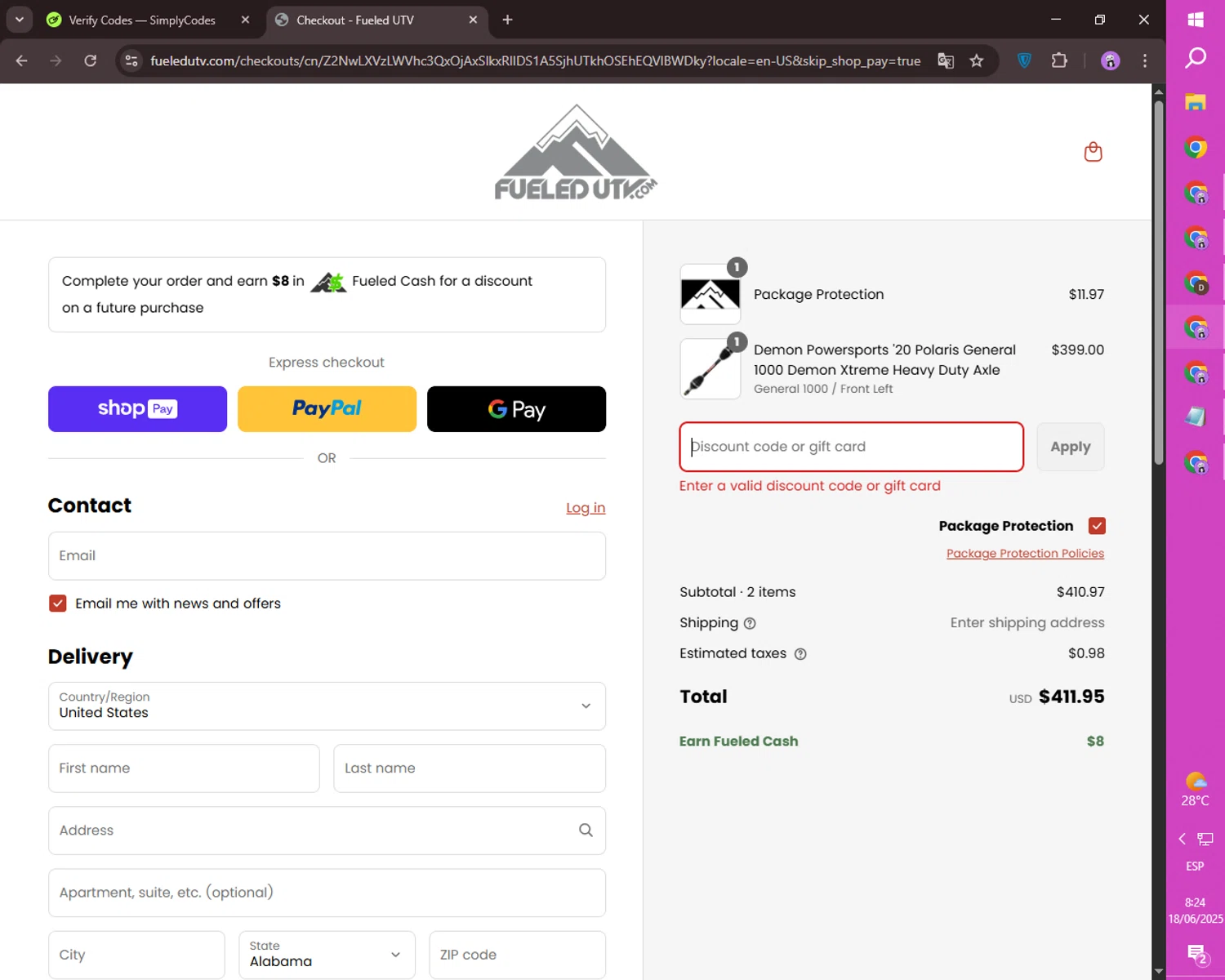Open the blue shield extension icon

pyautogui.click(x=1024, y=60)
